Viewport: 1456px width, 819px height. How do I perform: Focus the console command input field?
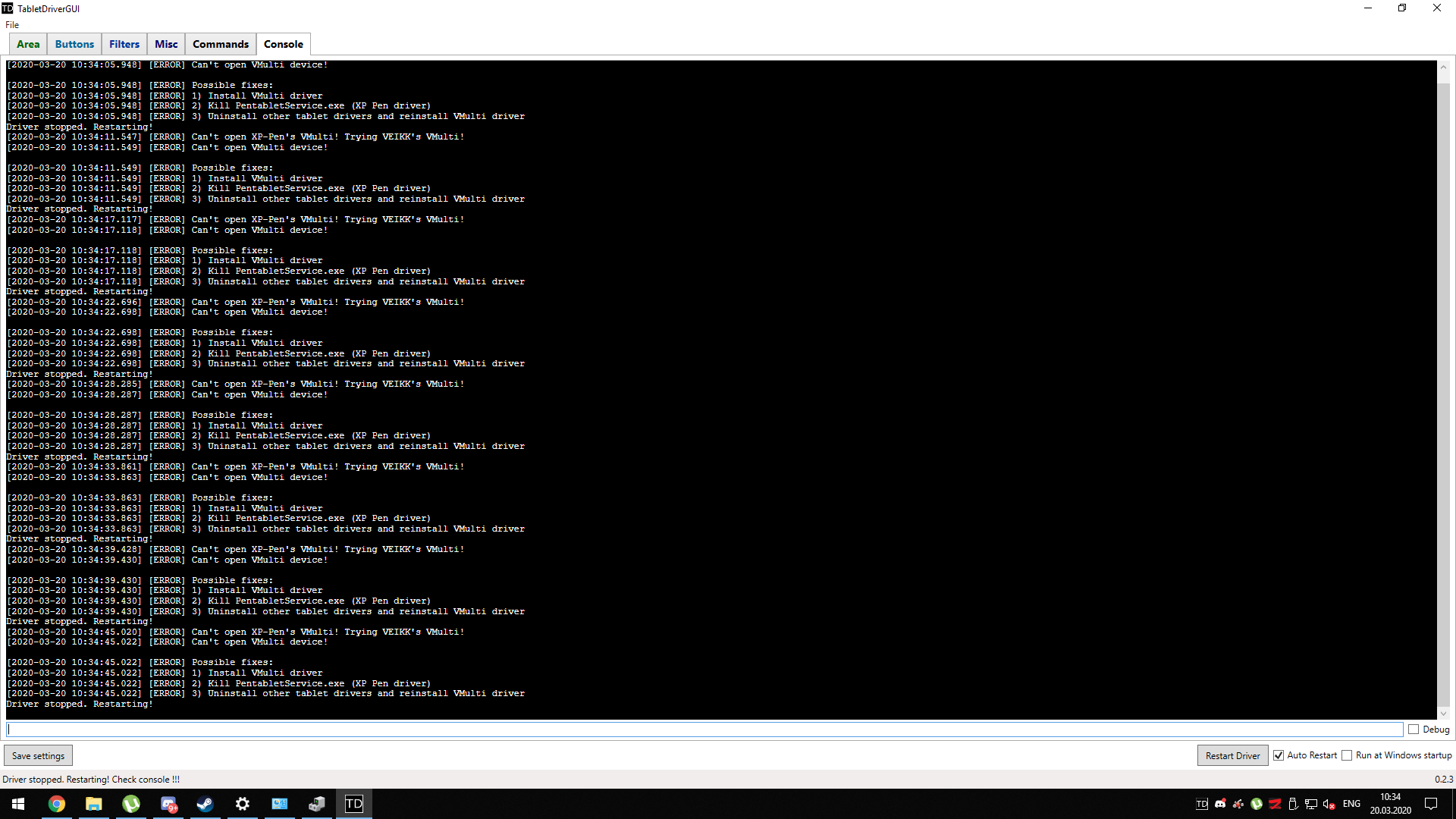[704, 730]
